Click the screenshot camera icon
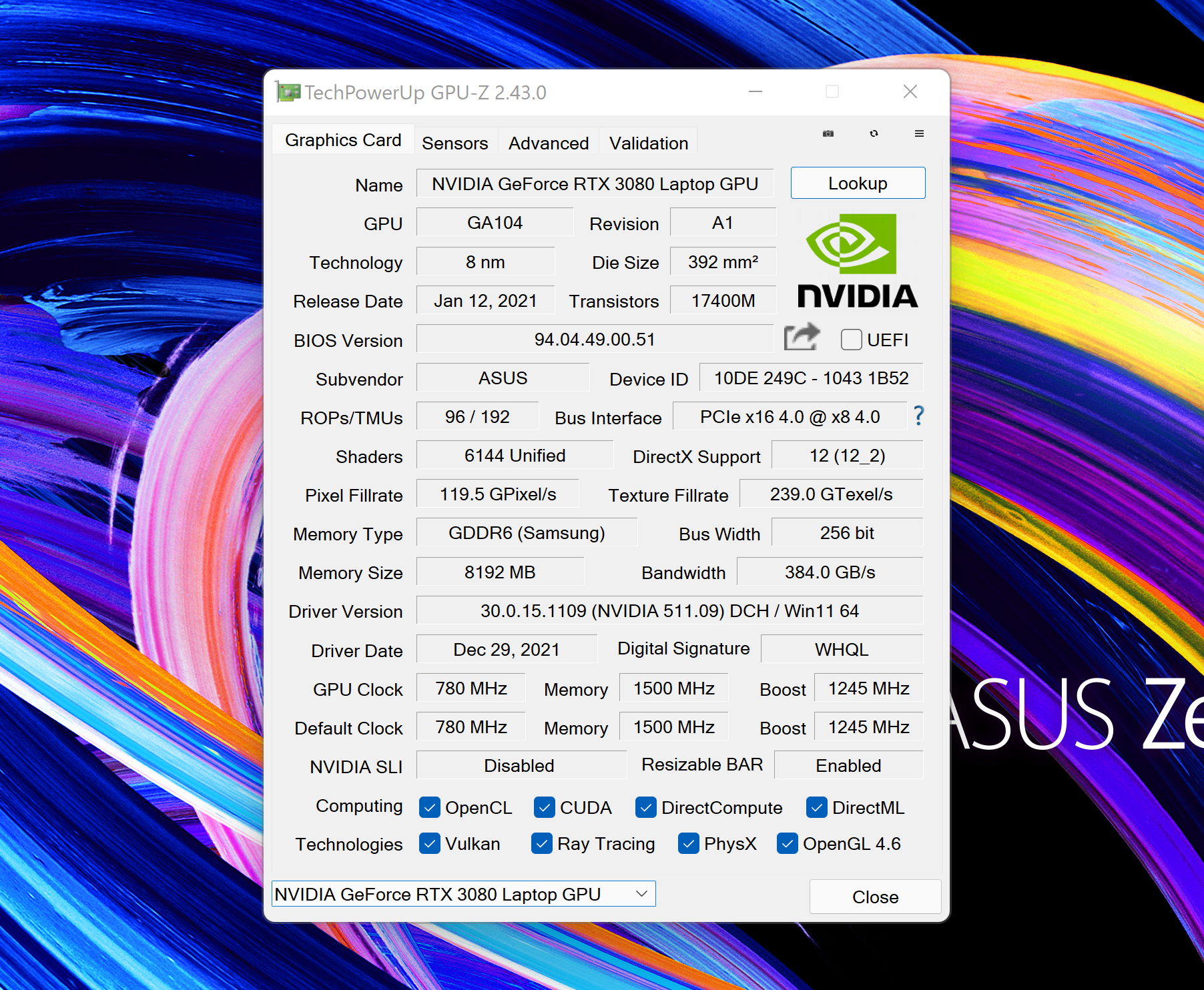Viewport: 1204px width, 990px height. coord(828,133)
